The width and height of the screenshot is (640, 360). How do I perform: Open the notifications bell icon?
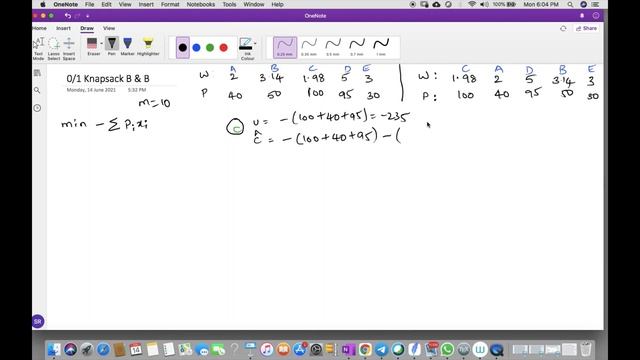click(582, 16)
